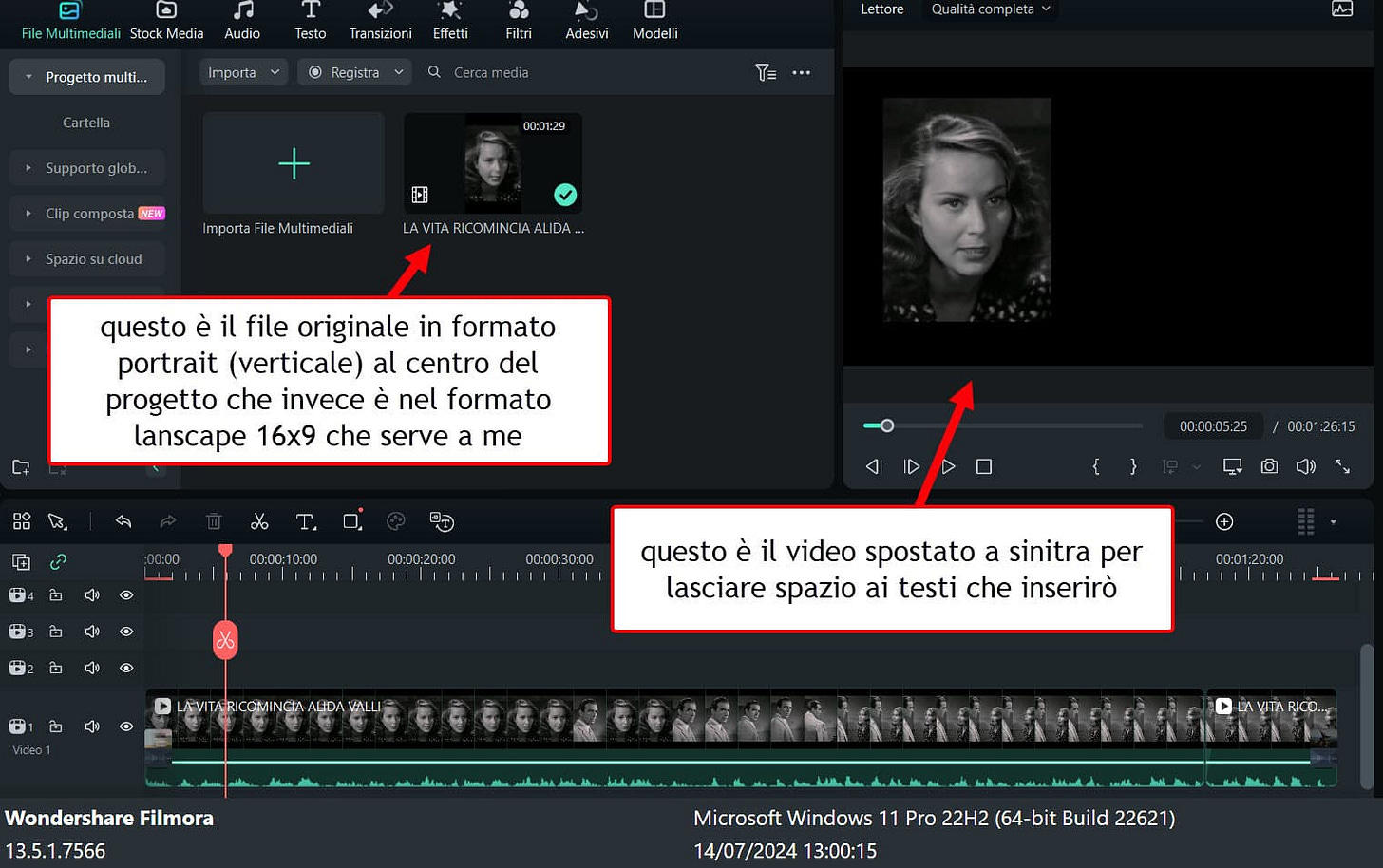Open the speech-to-text tool

(x=442, y=521)
